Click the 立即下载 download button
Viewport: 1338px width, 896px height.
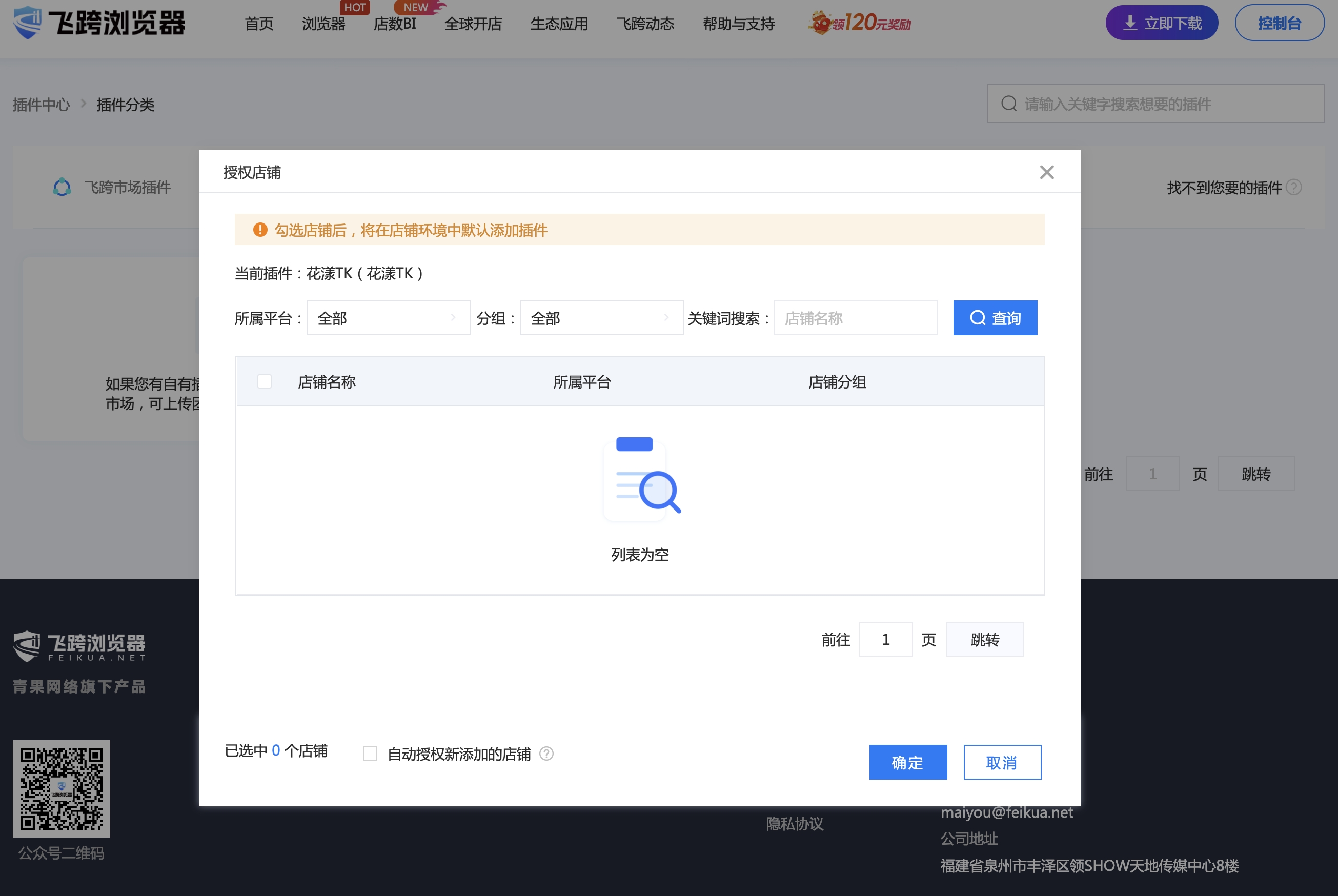pyautogui.click(x=1162, y=23)
